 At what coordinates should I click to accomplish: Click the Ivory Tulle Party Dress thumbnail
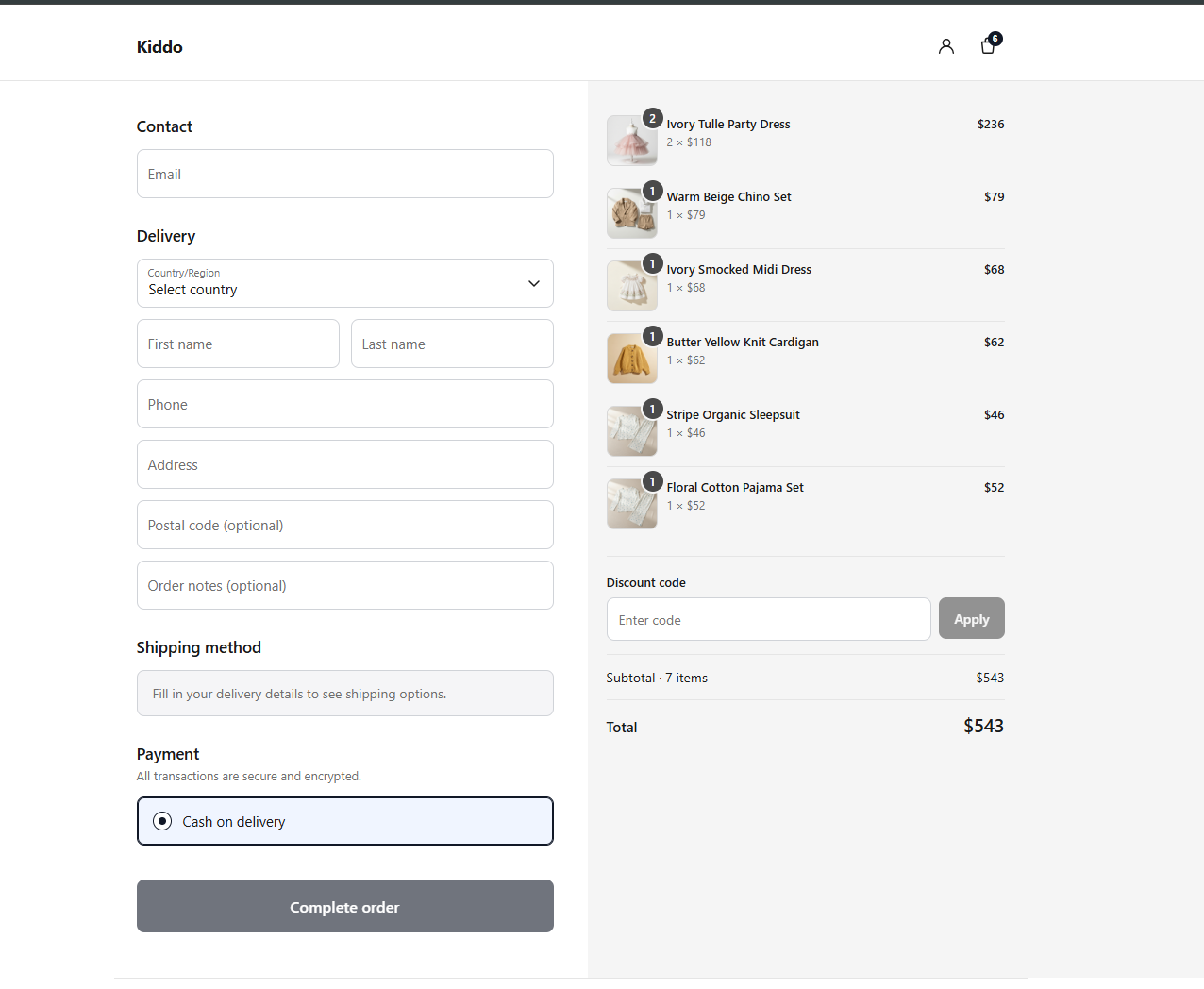click(632, 141)
